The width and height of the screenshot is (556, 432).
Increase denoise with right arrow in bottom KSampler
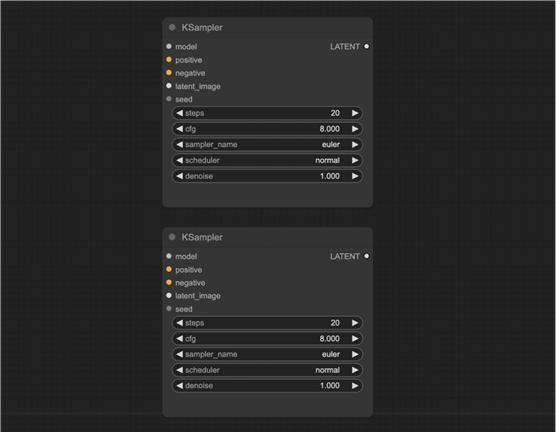pyautogui.click(x=355, y=386)
